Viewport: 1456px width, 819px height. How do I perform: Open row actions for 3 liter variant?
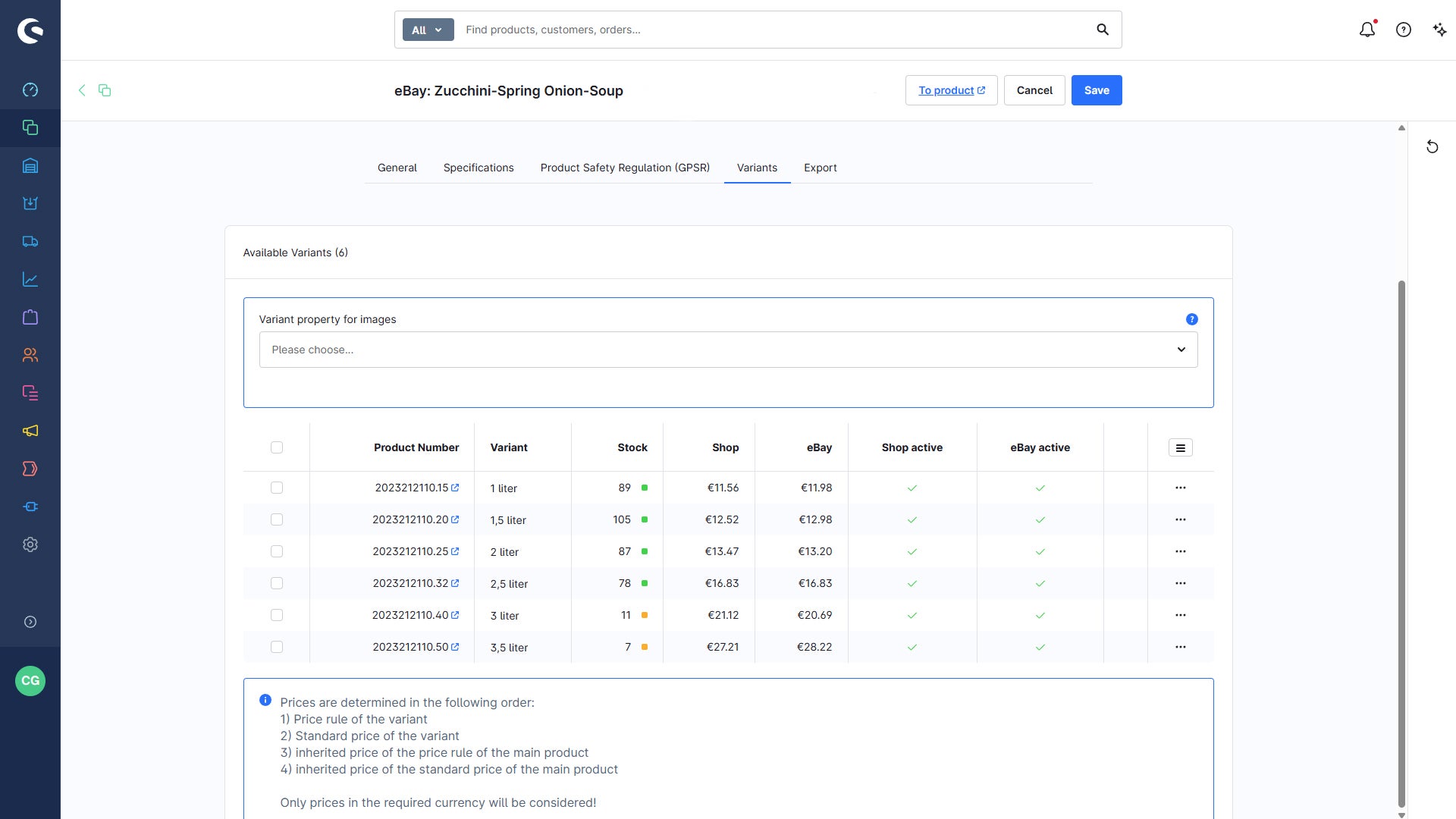point(1181,615)
